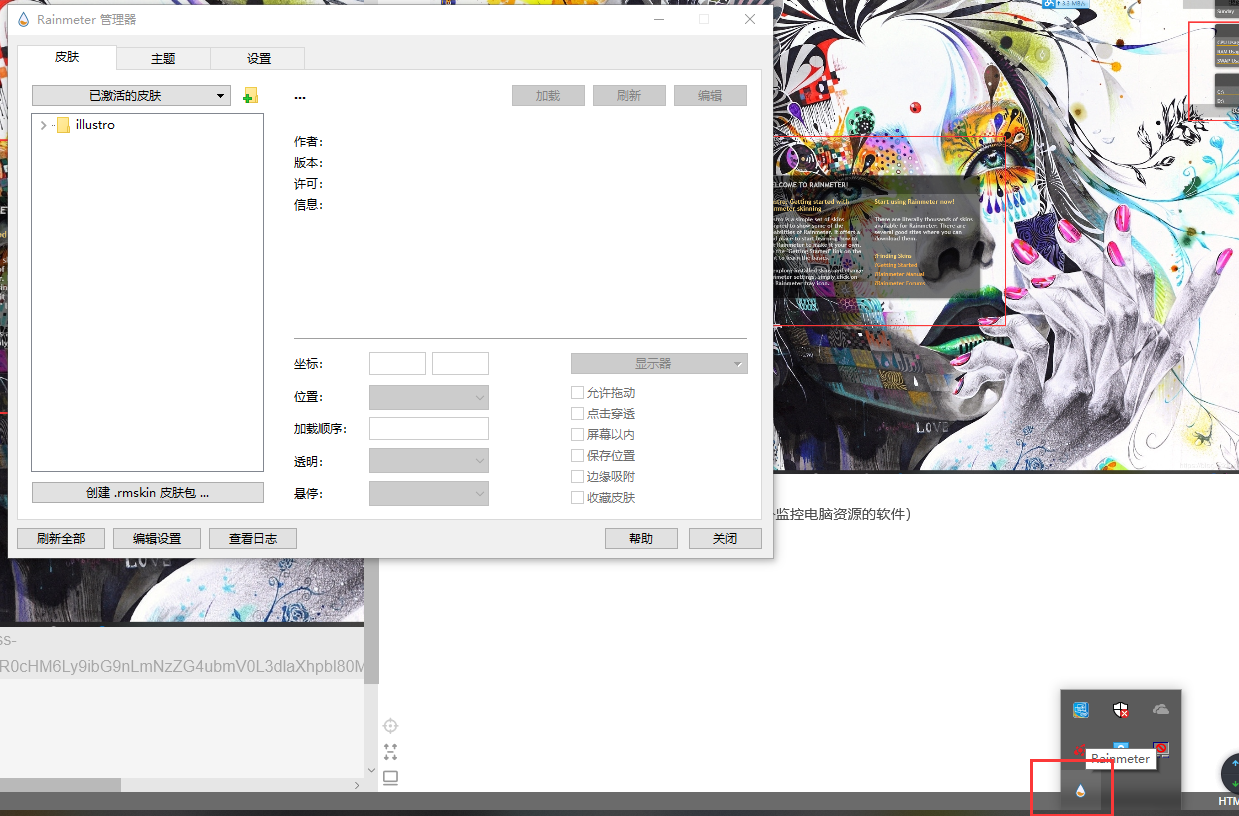Toggle the 收藏皮肤 checkbox

[x=577, y=497]
